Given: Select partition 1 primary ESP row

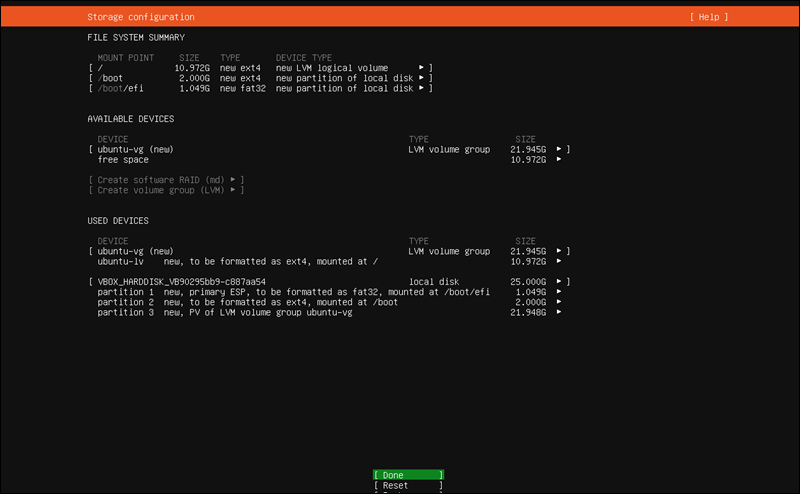Looking at the screenshot, I should click(x=329, y=292).
